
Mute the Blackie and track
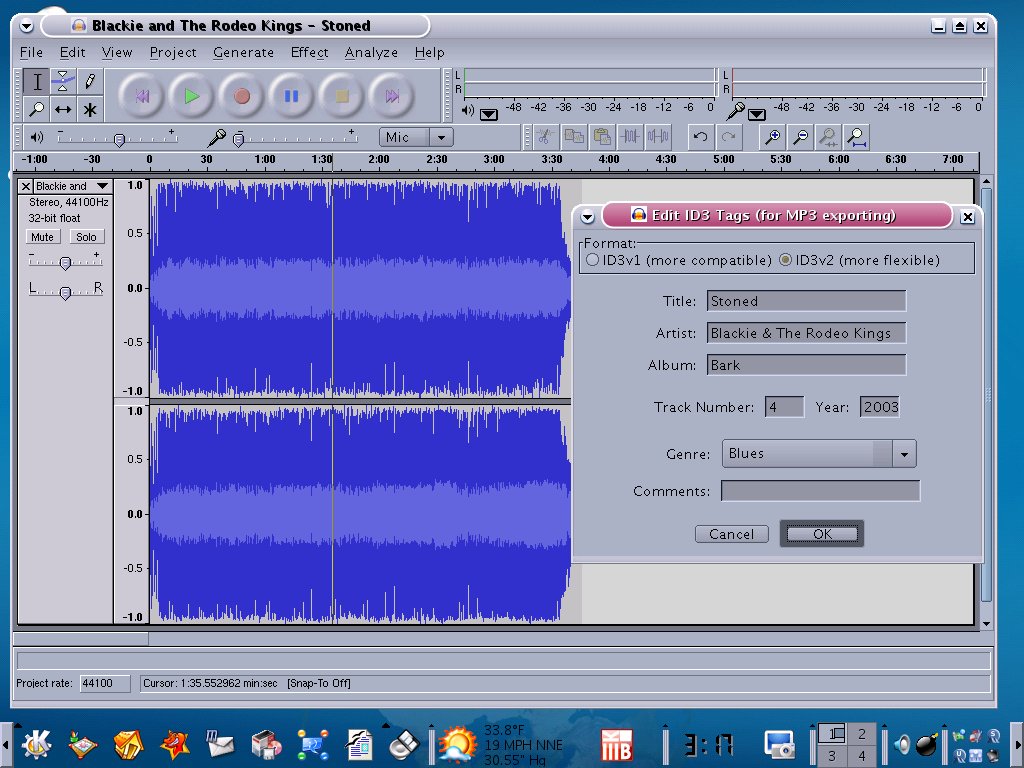tap(42, 237)
